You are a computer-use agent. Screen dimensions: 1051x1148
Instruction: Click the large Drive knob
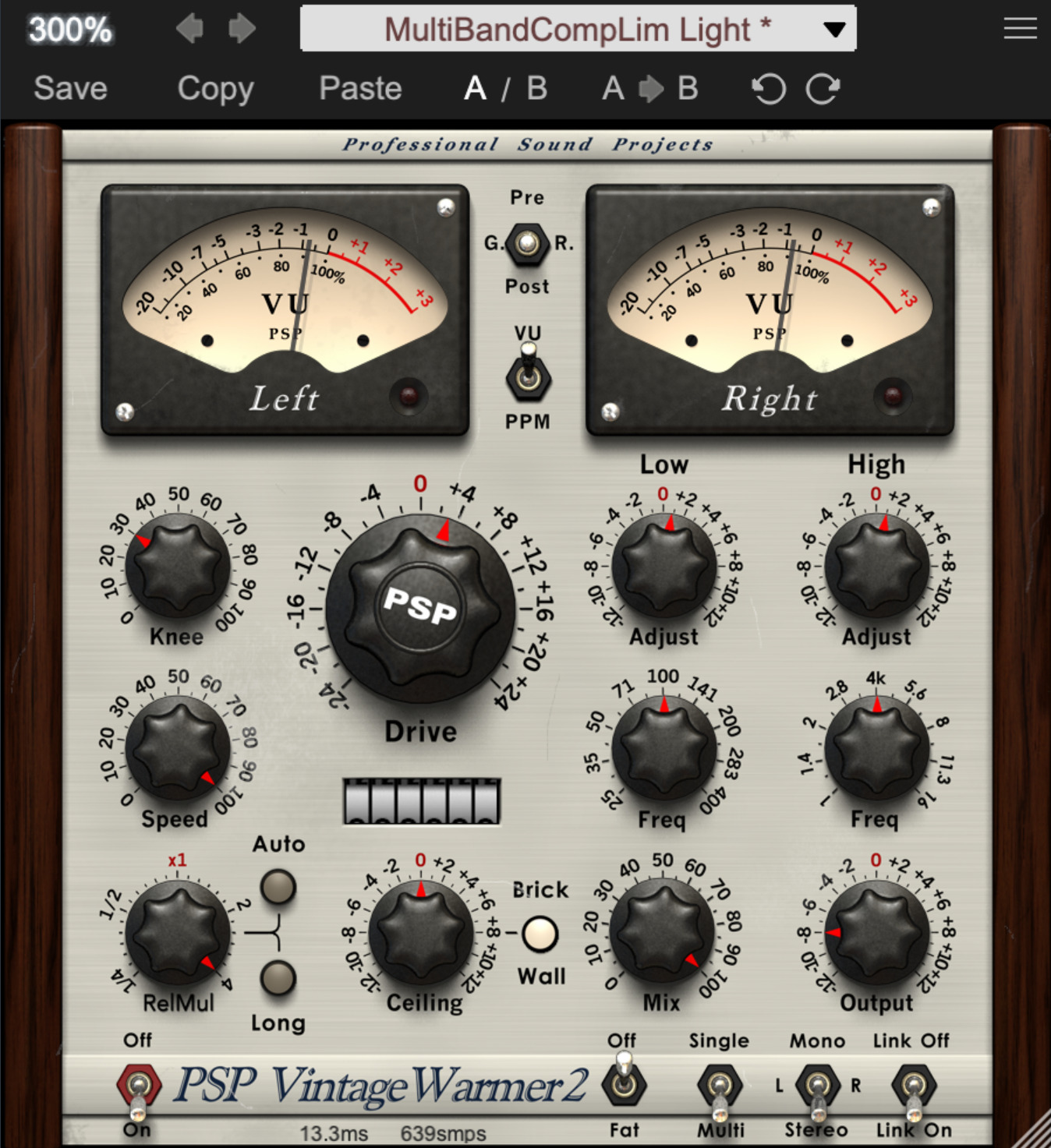point(421,608)
